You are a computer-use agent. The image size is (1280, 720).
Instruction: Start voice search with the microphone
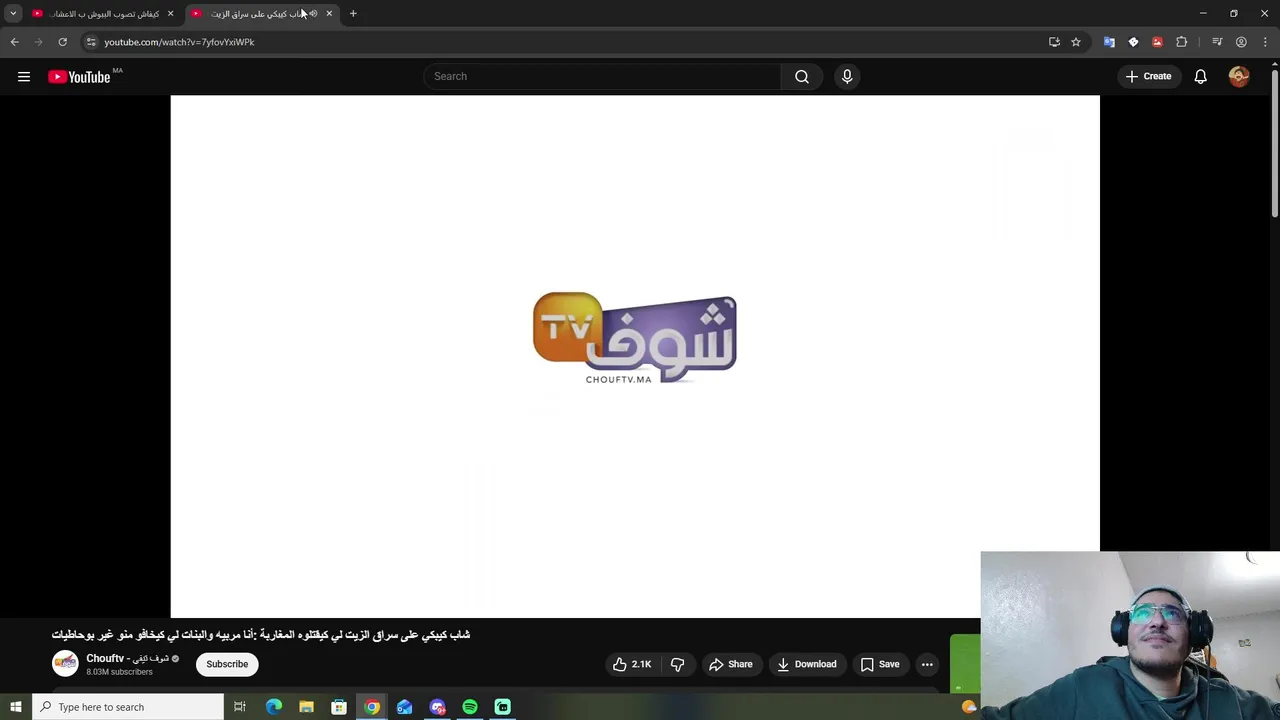pyautogui.click(x=847, y=76)
